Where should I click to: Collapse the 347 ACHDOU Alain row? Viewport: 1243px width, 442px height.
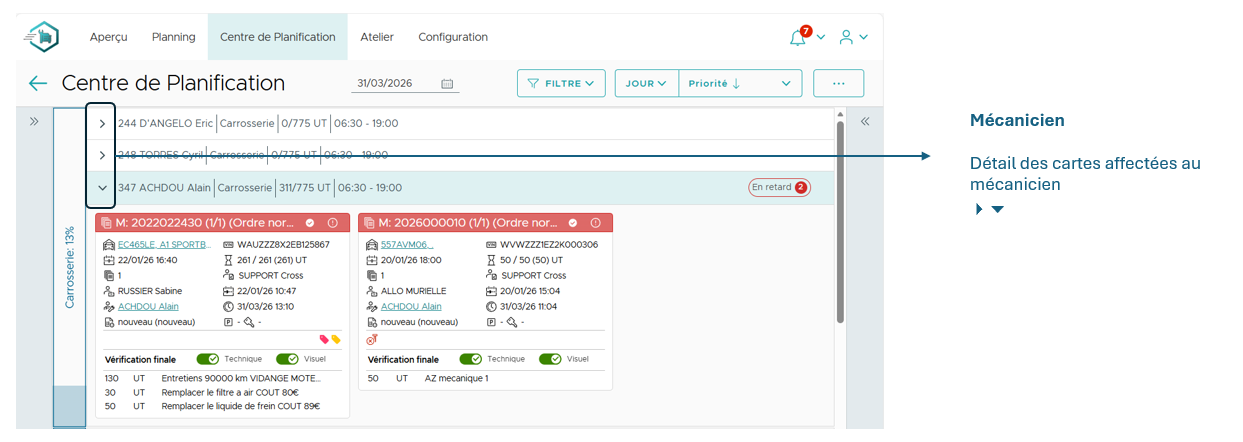tap(102, 187)
